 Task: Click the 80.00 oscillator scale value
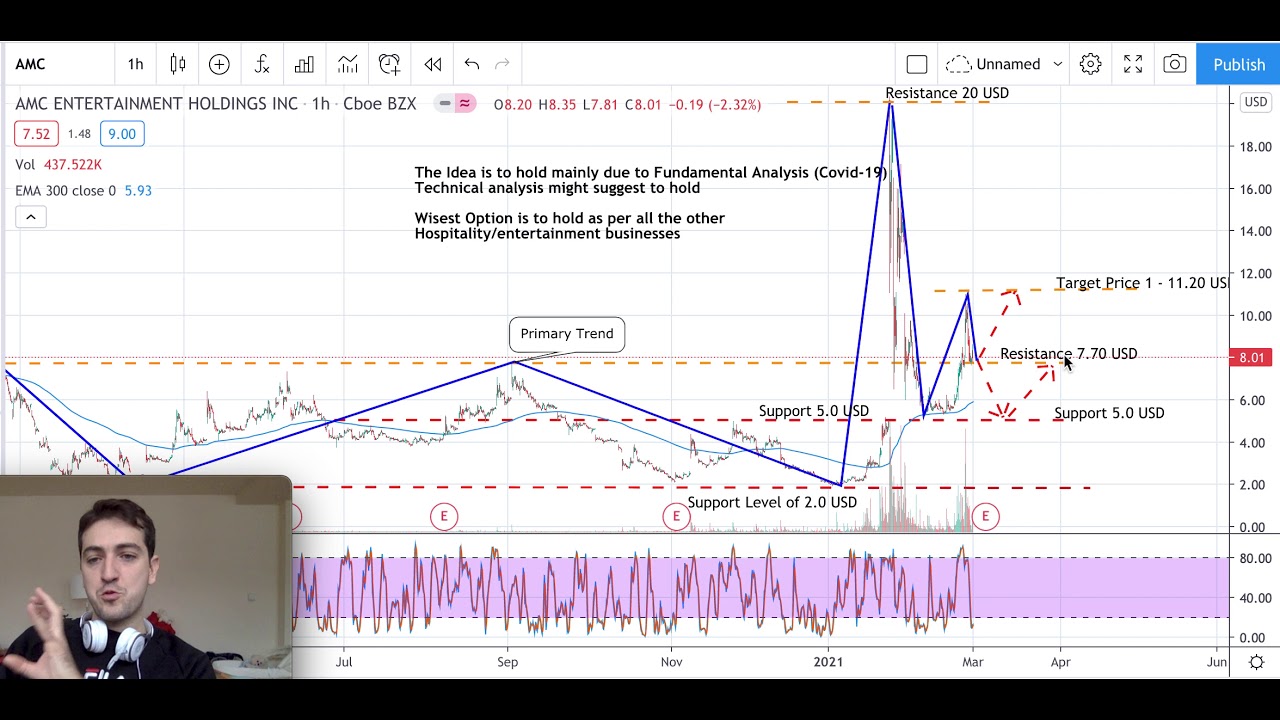click(1255, 558)
